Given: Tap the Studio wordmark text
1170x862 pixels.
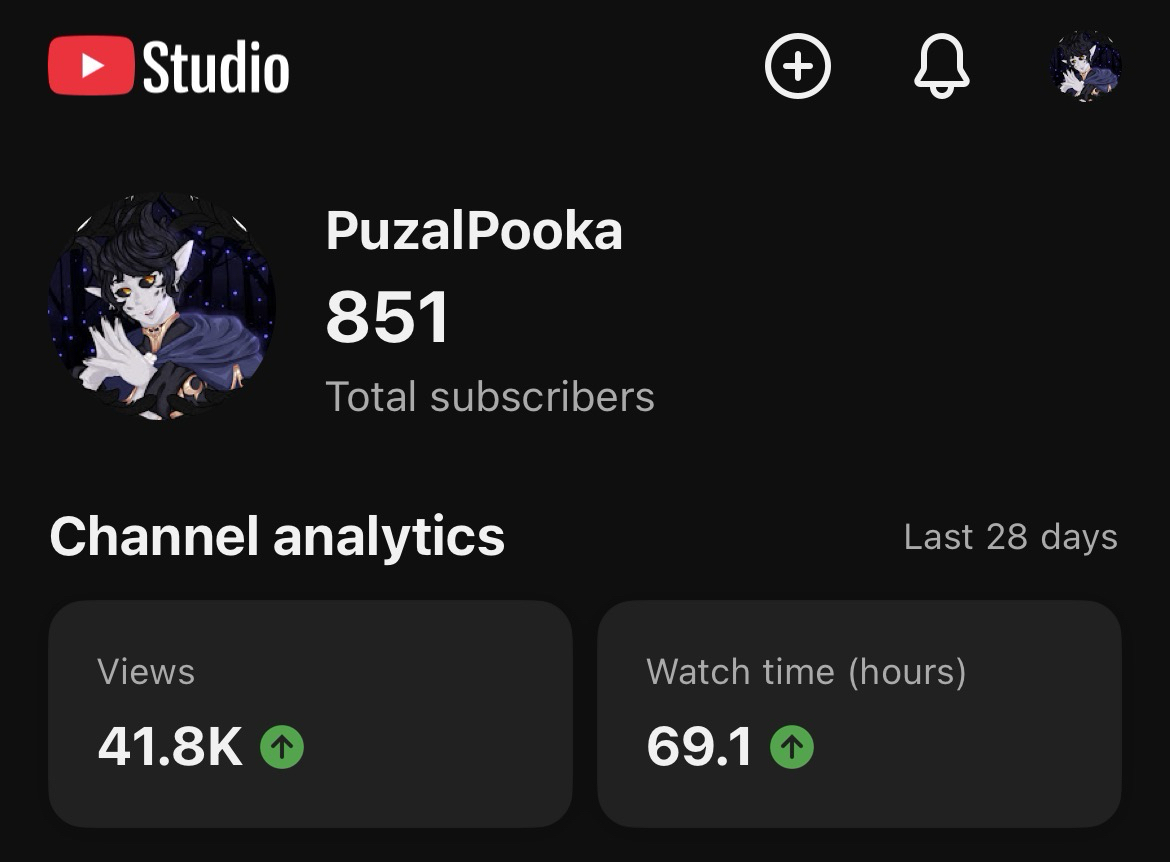Looking at the screenshot, I should 216,67.
